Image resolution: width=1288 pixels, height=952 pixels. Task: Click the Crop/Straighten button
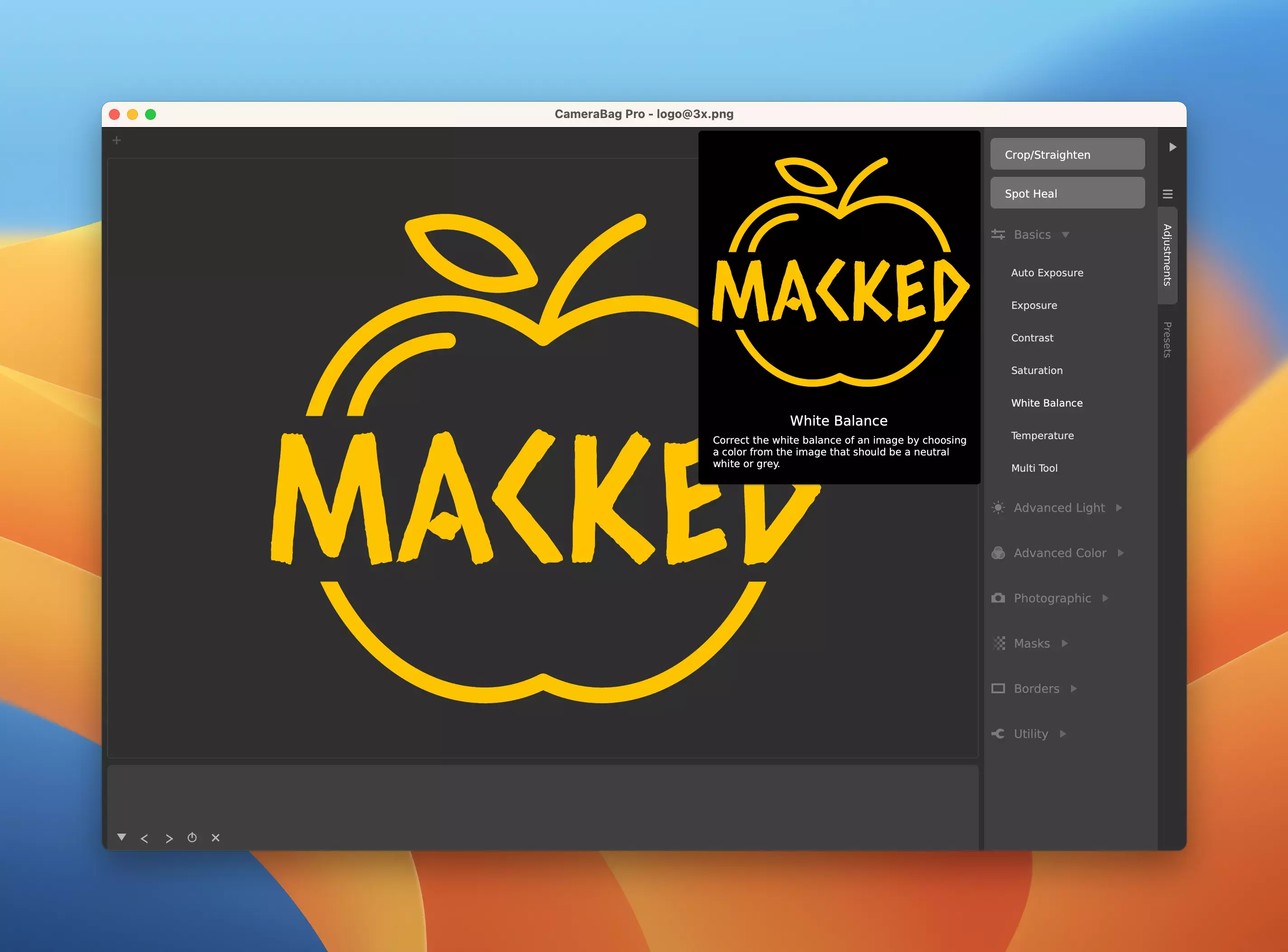(1067, 154)
